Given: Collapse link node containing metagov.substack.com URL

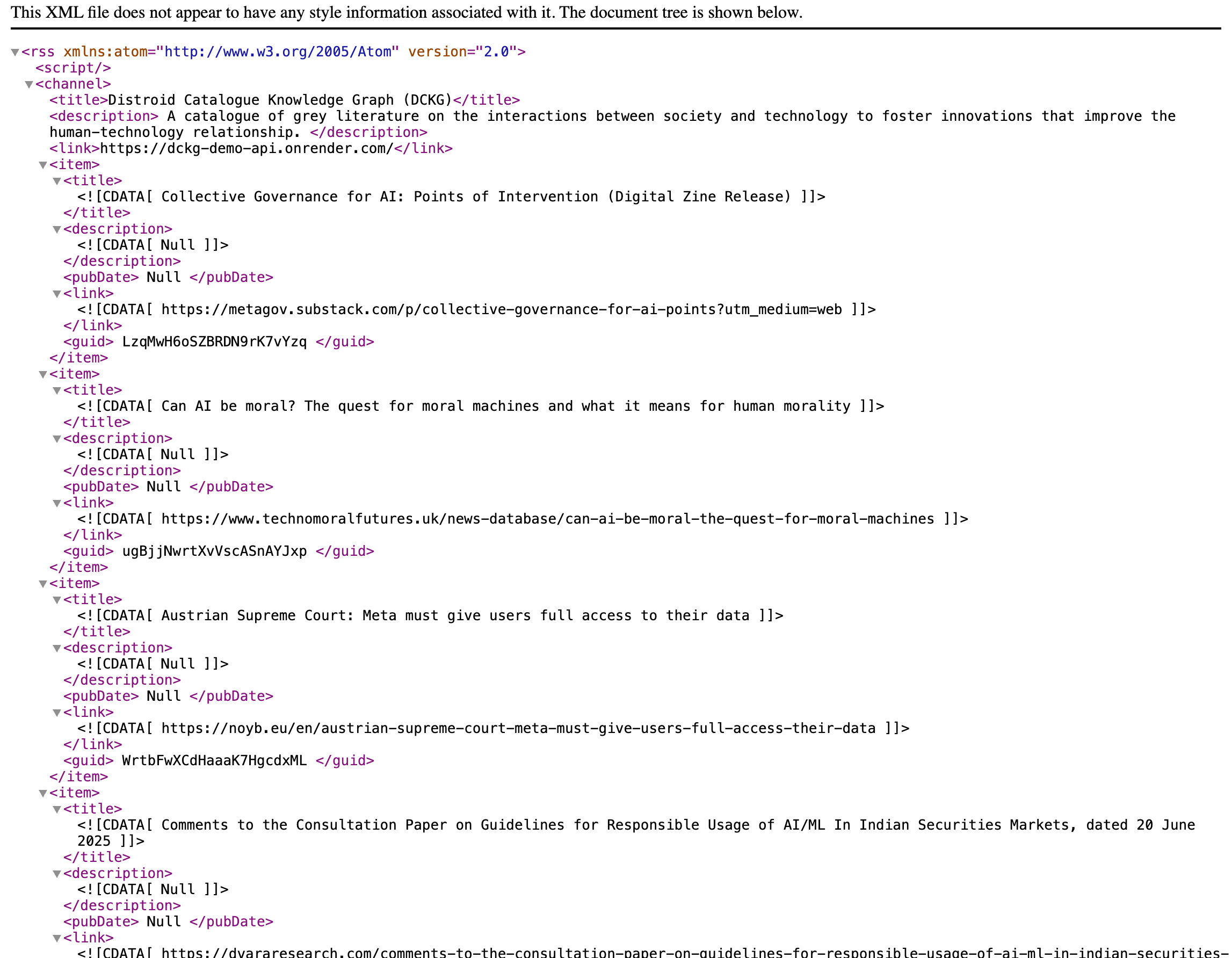Looking at the screenshot, I should 57,294.
